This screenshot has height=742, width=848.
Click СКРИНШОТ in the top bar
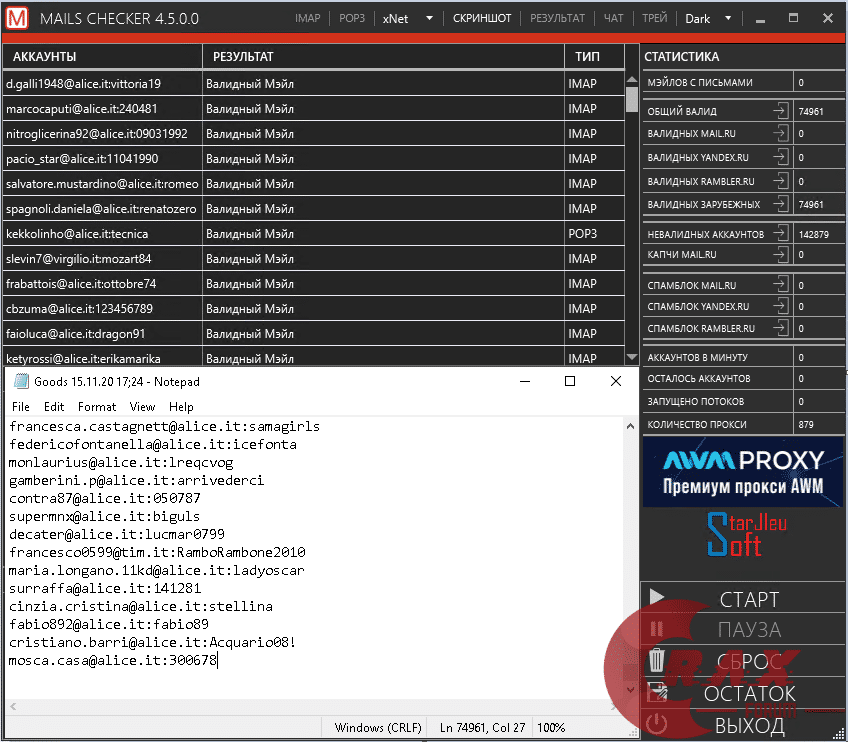[x=482, y=18]
